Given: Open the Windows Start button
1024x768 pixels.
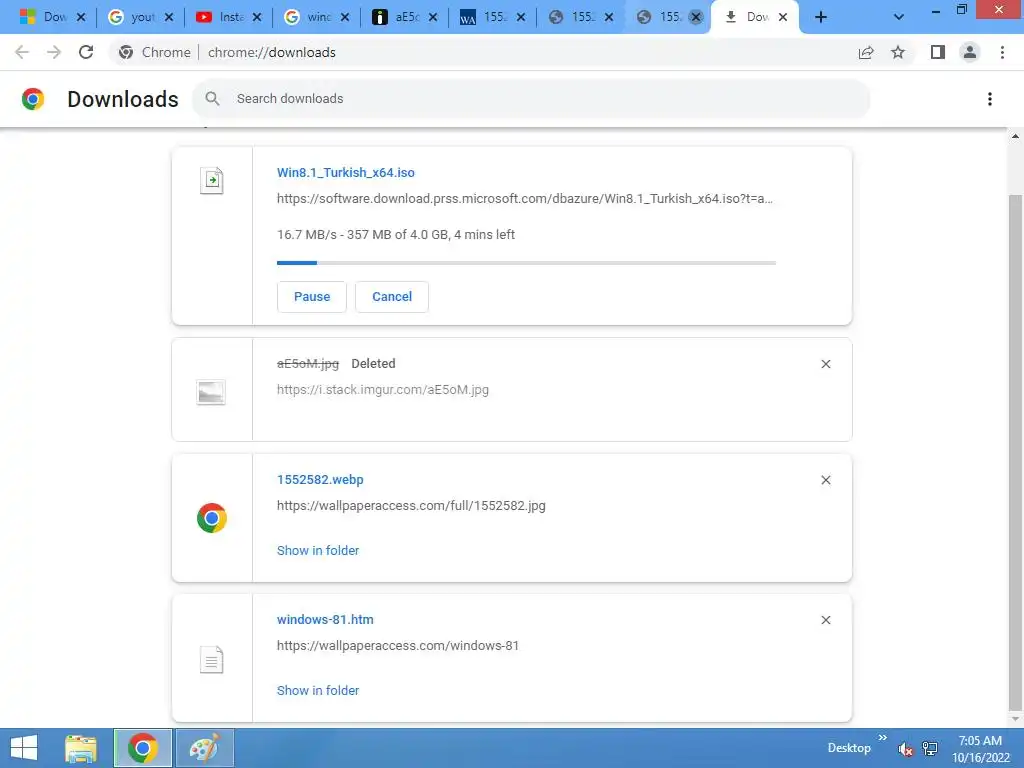Looking at the screenshot, I should 24,748.
